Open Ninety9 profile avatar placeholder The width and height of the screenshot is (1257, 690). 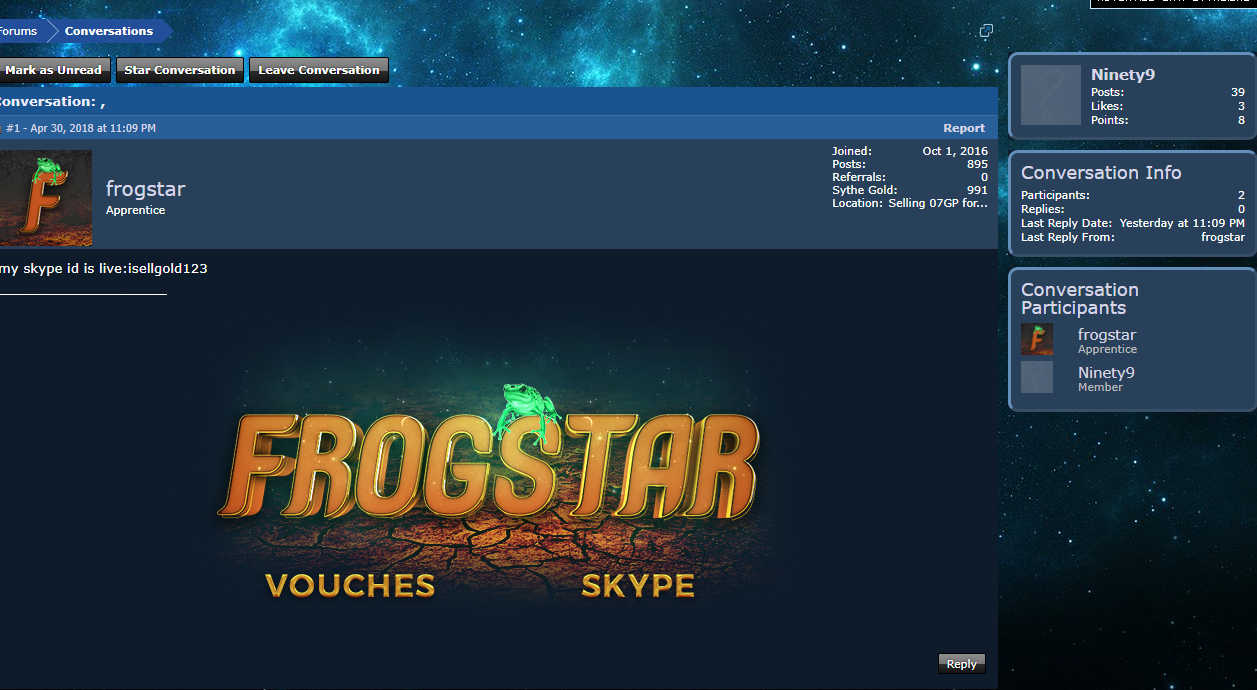point(1051,95)
